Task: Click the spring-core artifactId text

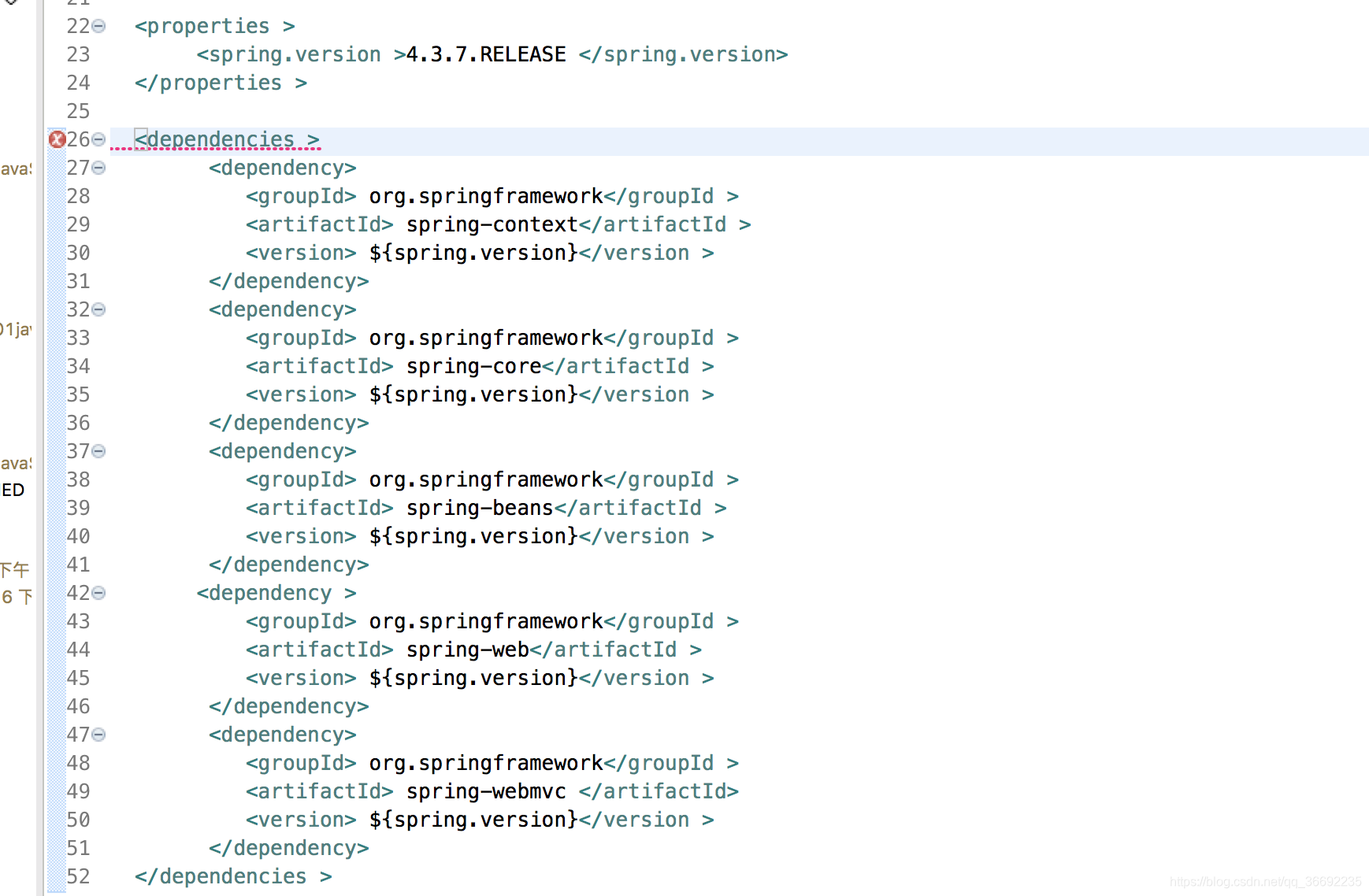Action: pyautogui.click(x=474, y=366)
